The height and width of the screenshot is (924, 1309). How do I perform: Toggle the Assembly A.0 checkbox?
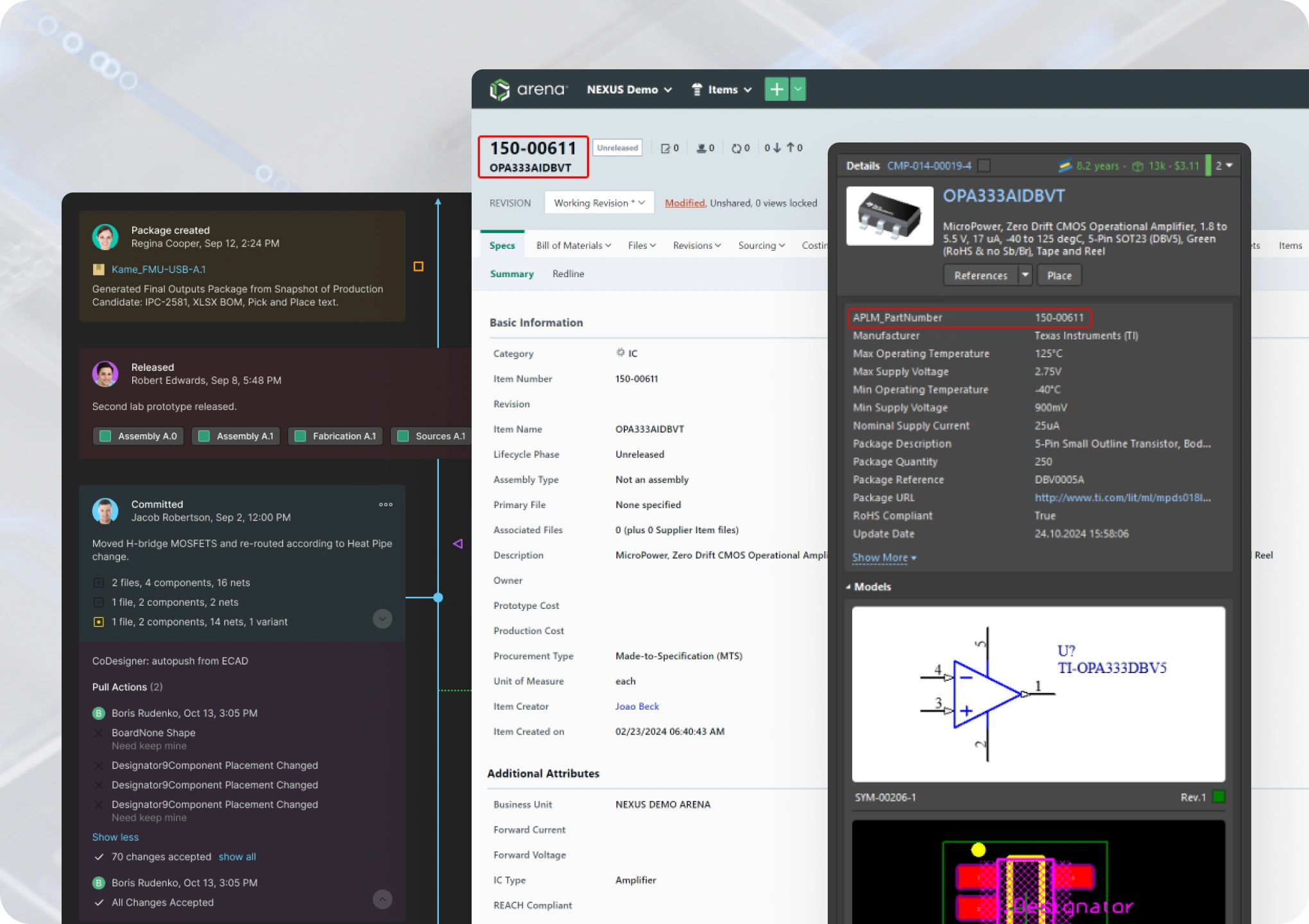(x=105, y=436)
